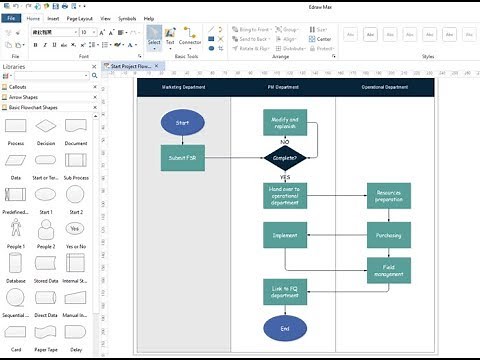The width and height of the screenshot is (480, 360).
Task: Apply the second Abc style preset
Action: 370,34
